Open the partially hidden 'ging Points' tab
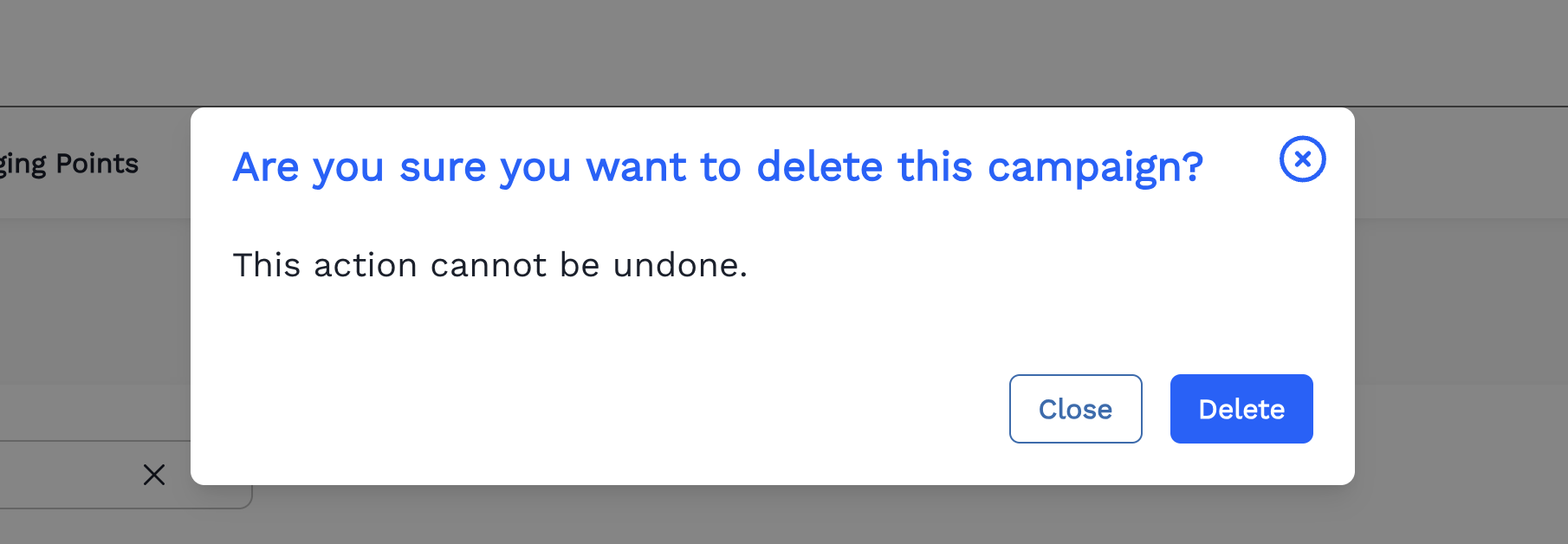This screenshot has width=1568, height=544. coord(69,164)
